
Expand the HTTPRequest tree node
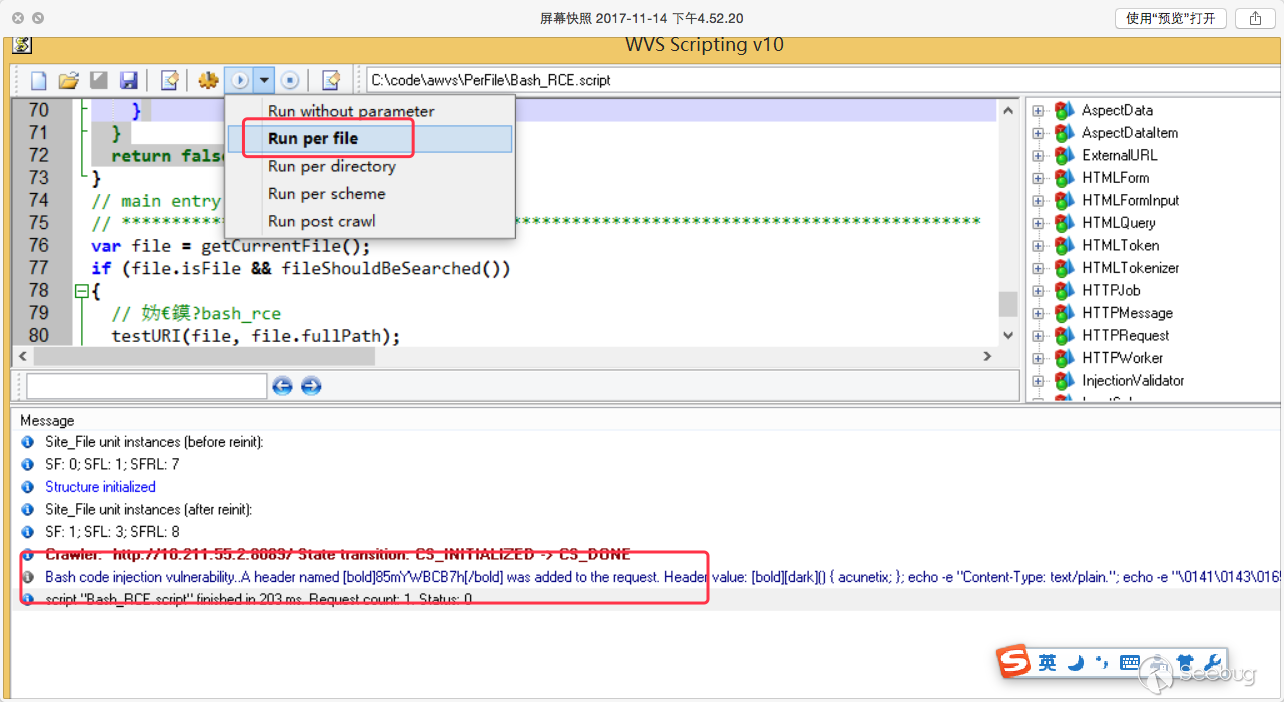(x=1038, y=336)
